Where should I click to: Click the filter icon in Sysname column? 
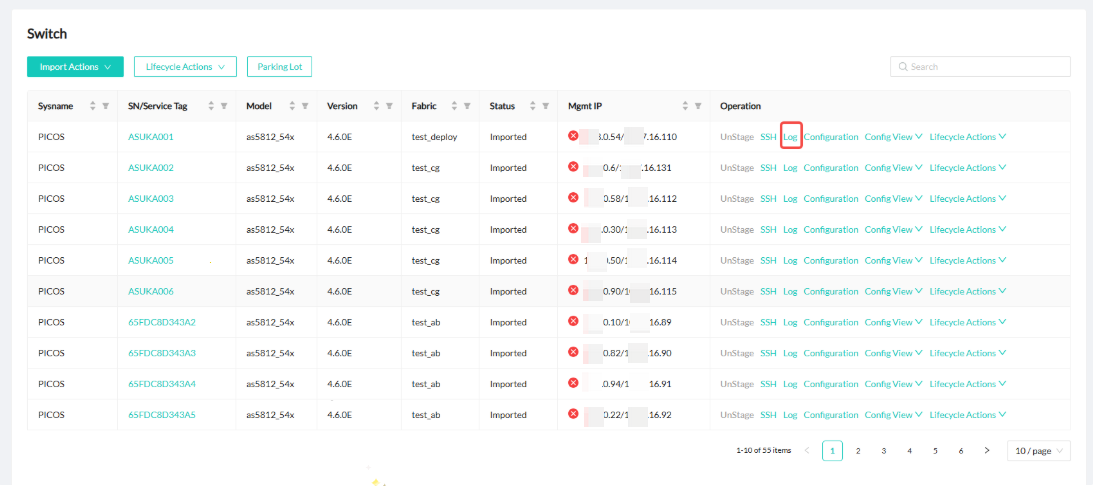click(x=105, y=106)
